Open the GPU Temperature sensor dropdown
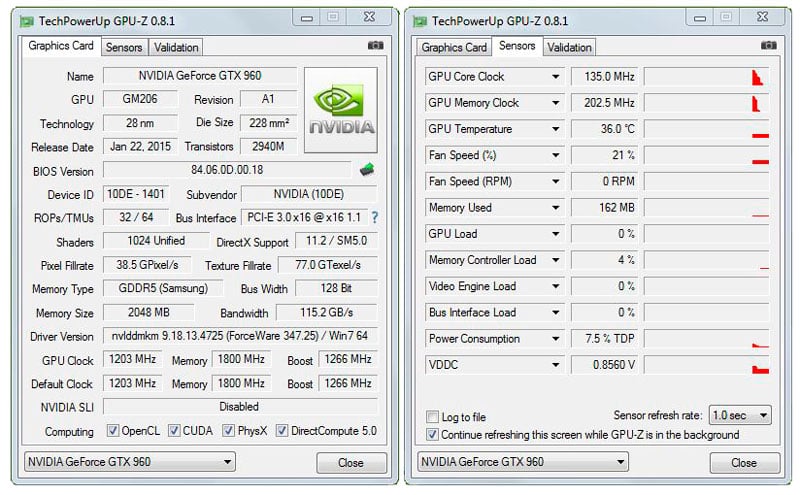Viewport: 800px width, 495px height. (556, 129)
